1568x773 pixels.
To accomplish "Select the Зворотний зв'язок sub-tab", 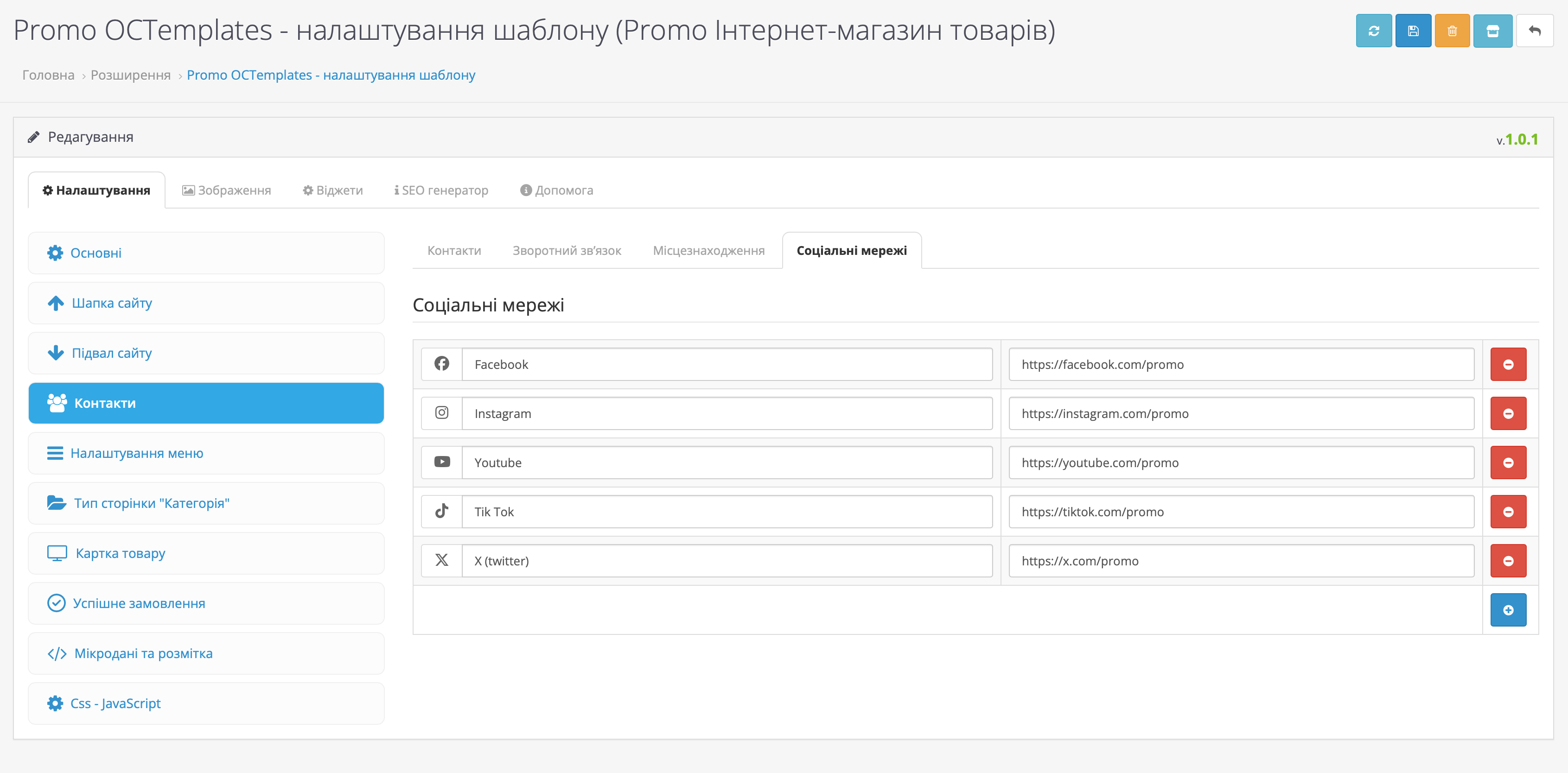I will [567, 251].
